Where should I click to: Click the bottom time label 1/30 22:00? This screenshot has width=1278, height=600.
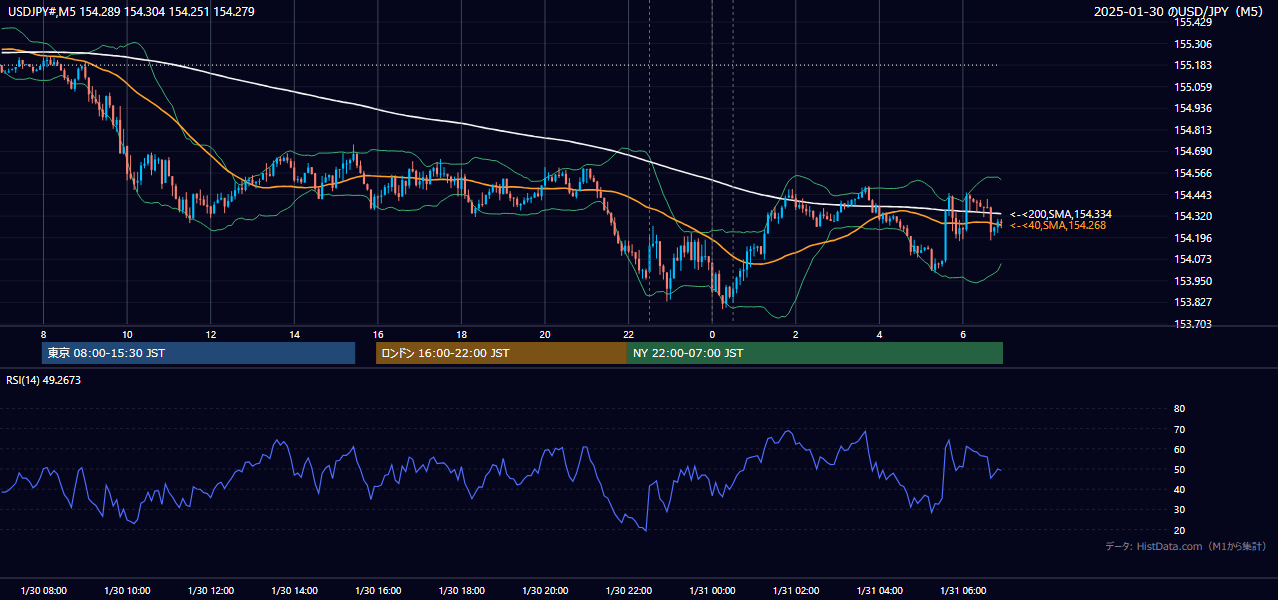[x=628, y=591]
